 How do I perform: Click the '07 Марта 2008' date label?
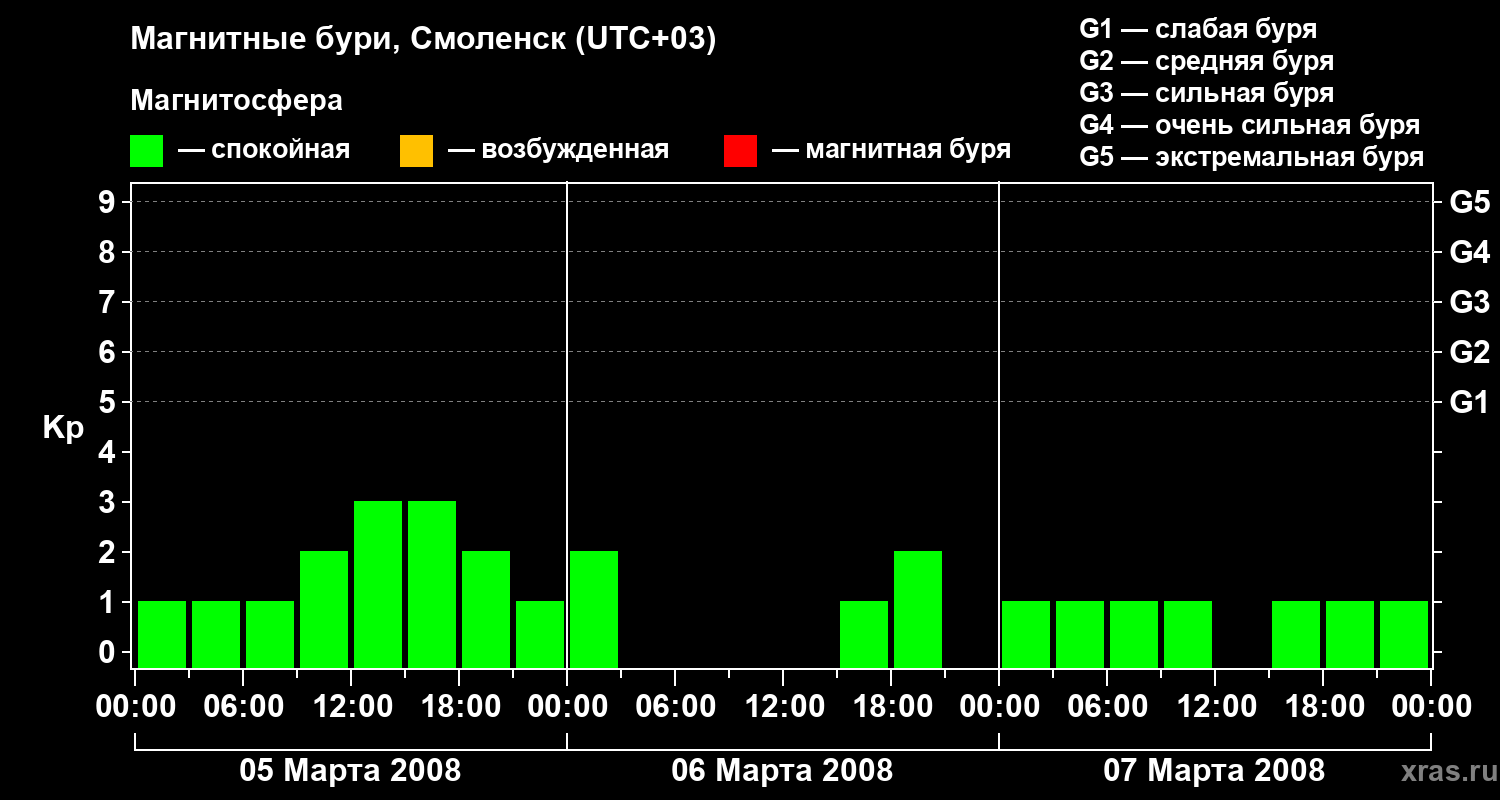point(1214,770)
